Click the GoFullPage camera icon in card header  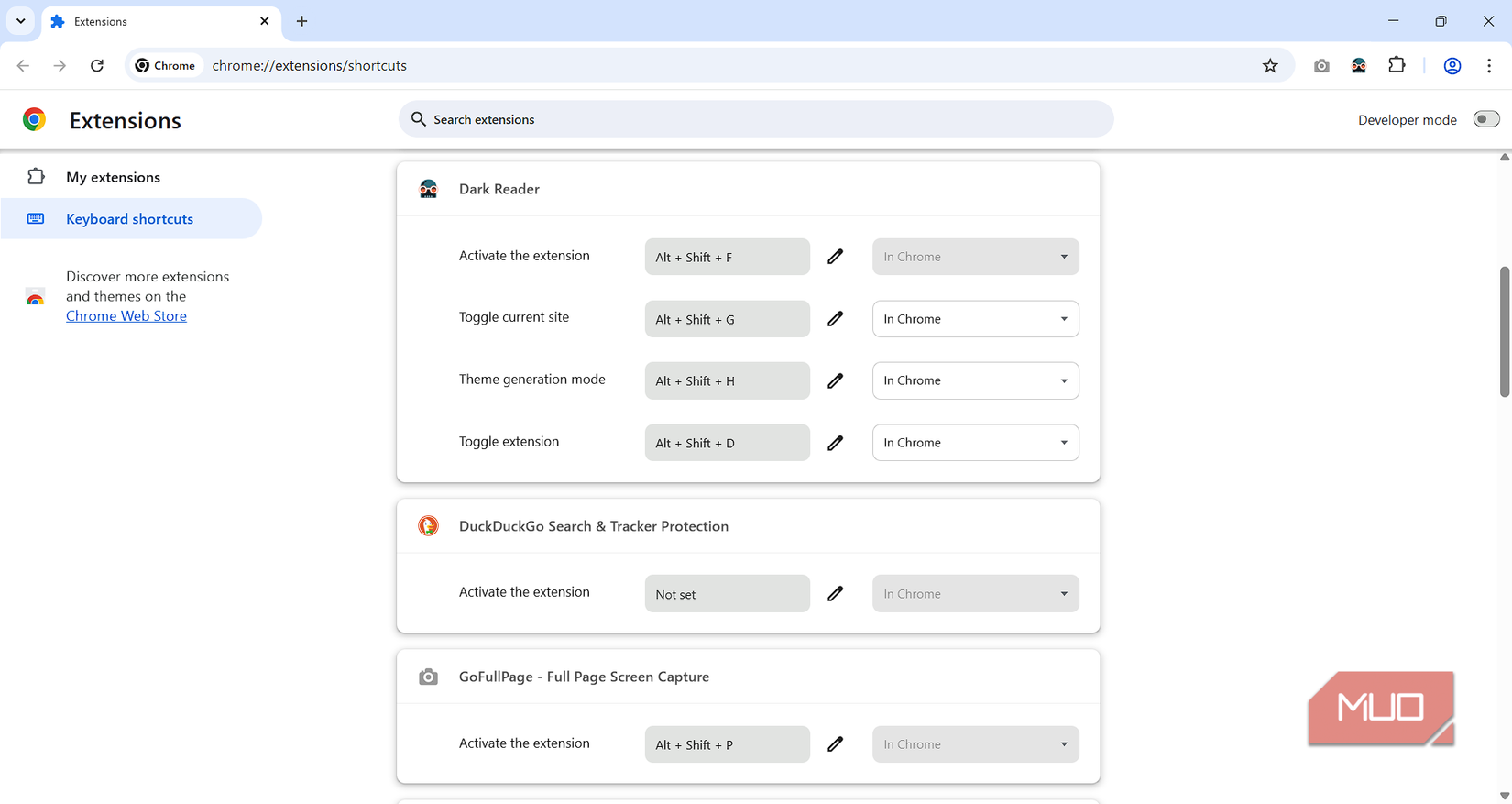(x=428, y=677)
